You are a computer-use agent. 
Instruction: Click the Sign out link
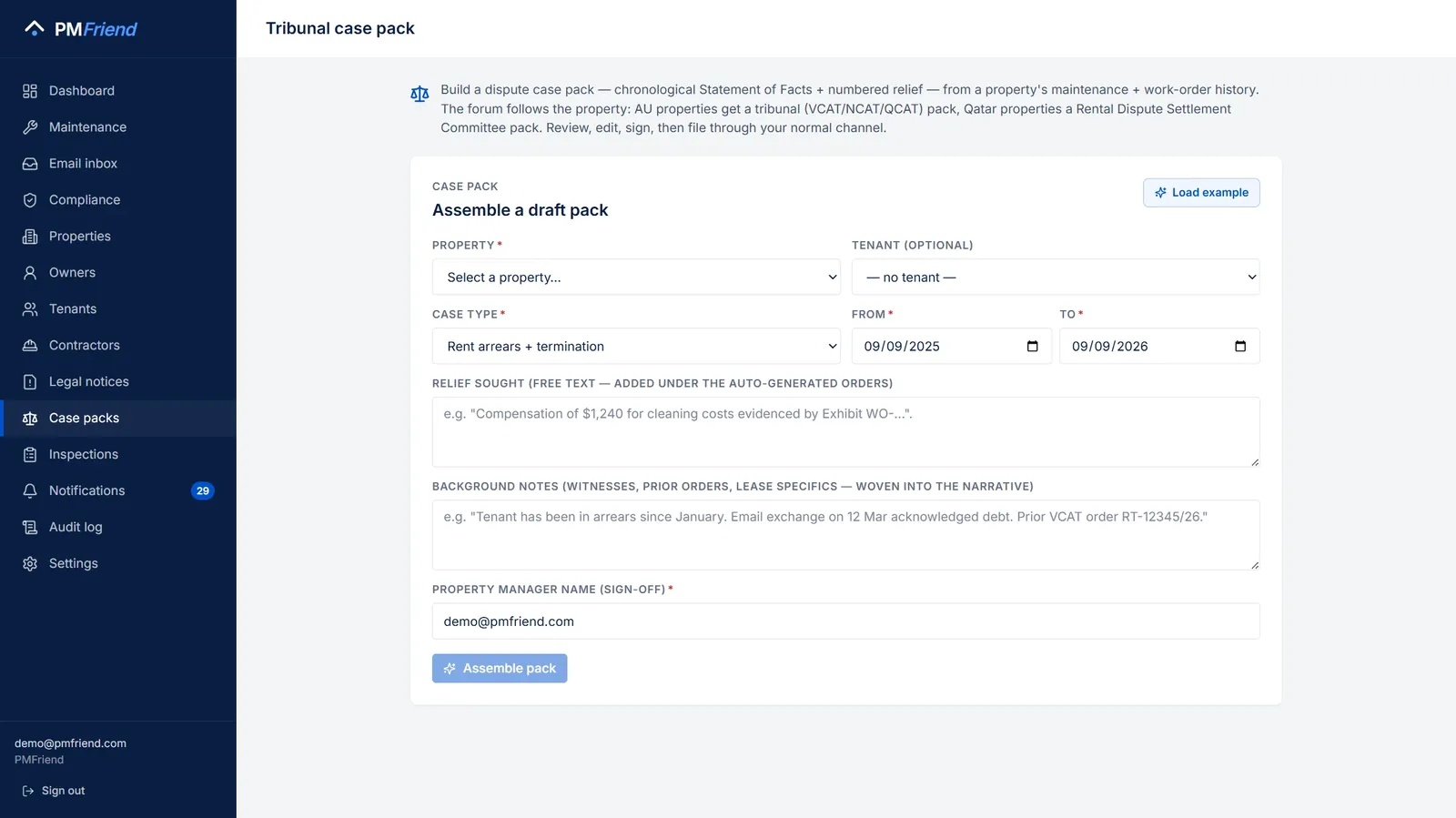pos(54,791)
